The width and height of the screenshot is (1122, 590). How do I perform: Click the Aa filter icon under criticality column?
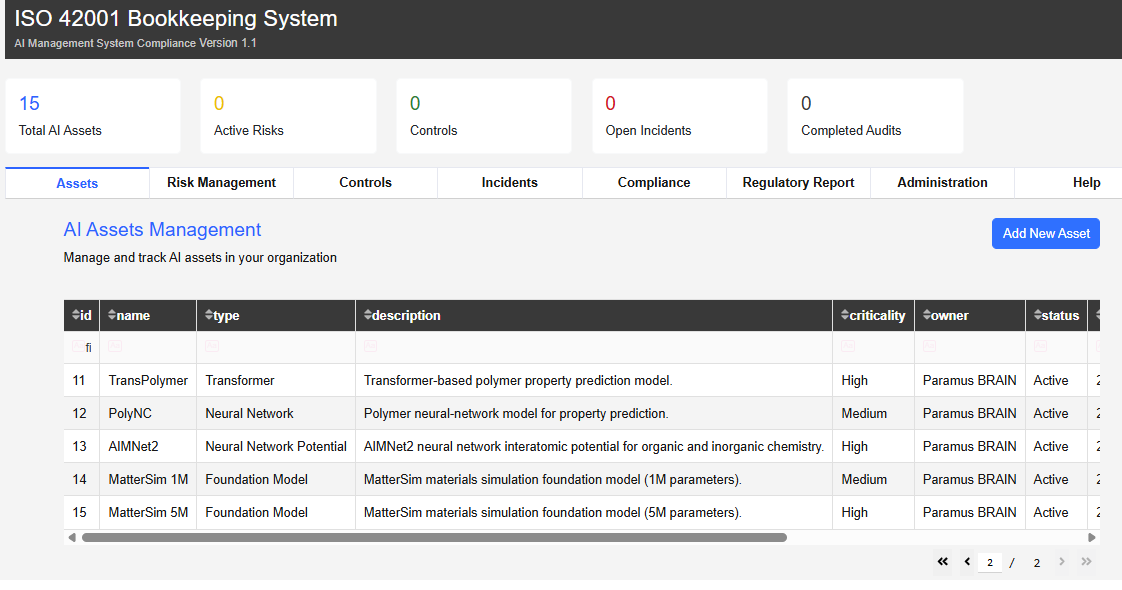[x=848, y=346]
